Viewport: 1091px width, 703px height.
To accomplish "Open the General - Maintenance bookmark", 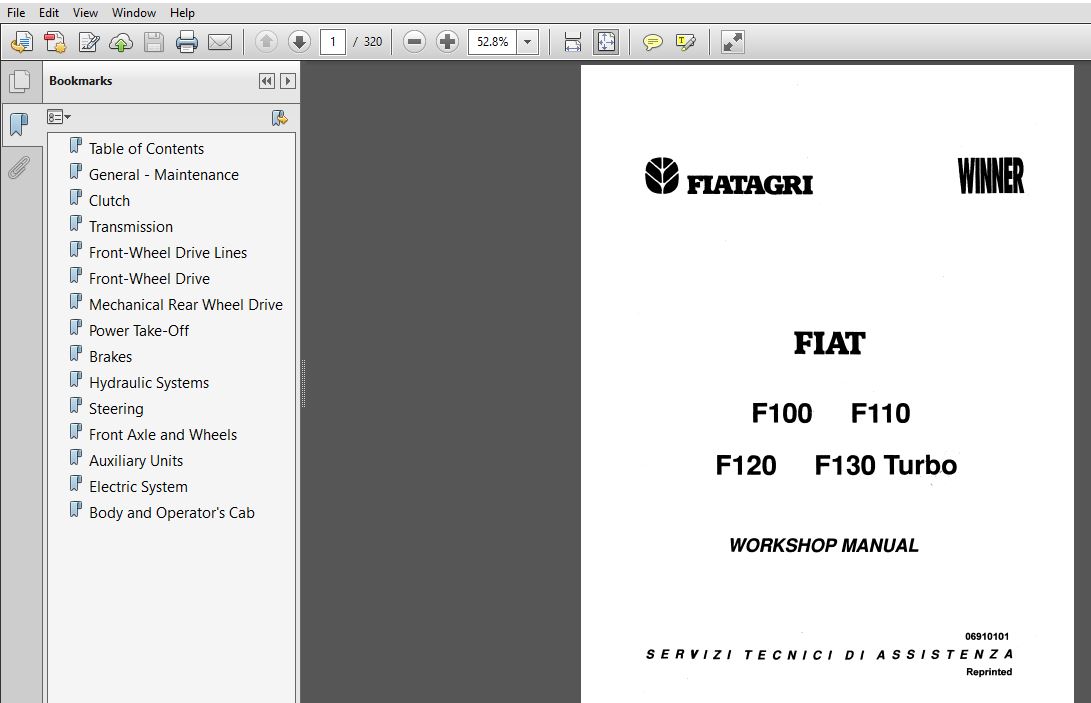I will coord(164,175).
